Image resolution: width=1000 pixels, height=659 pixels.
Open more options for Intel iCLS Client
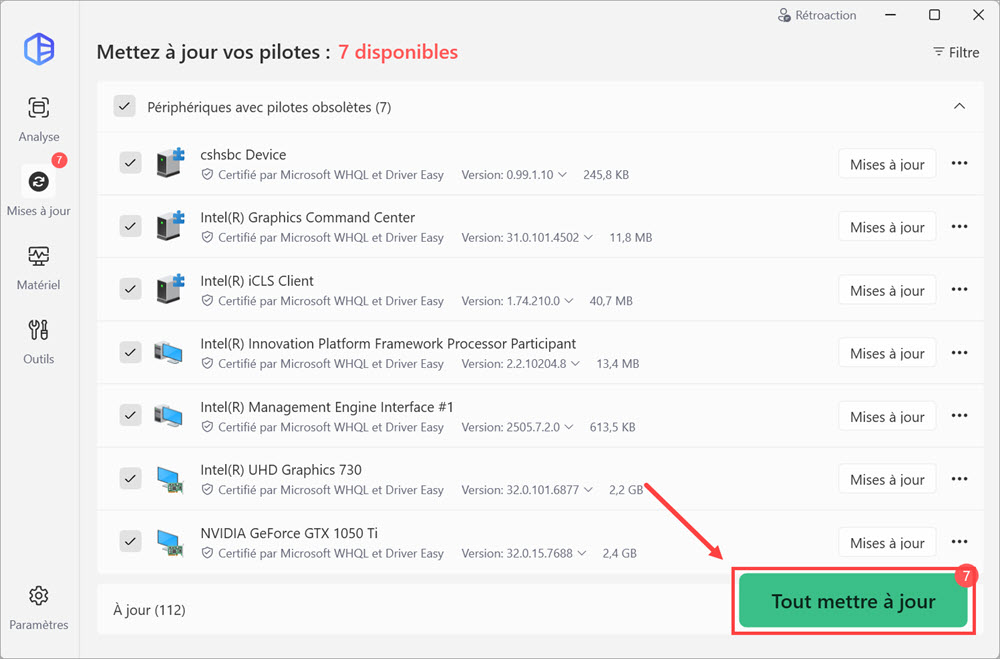pos(959,290)
